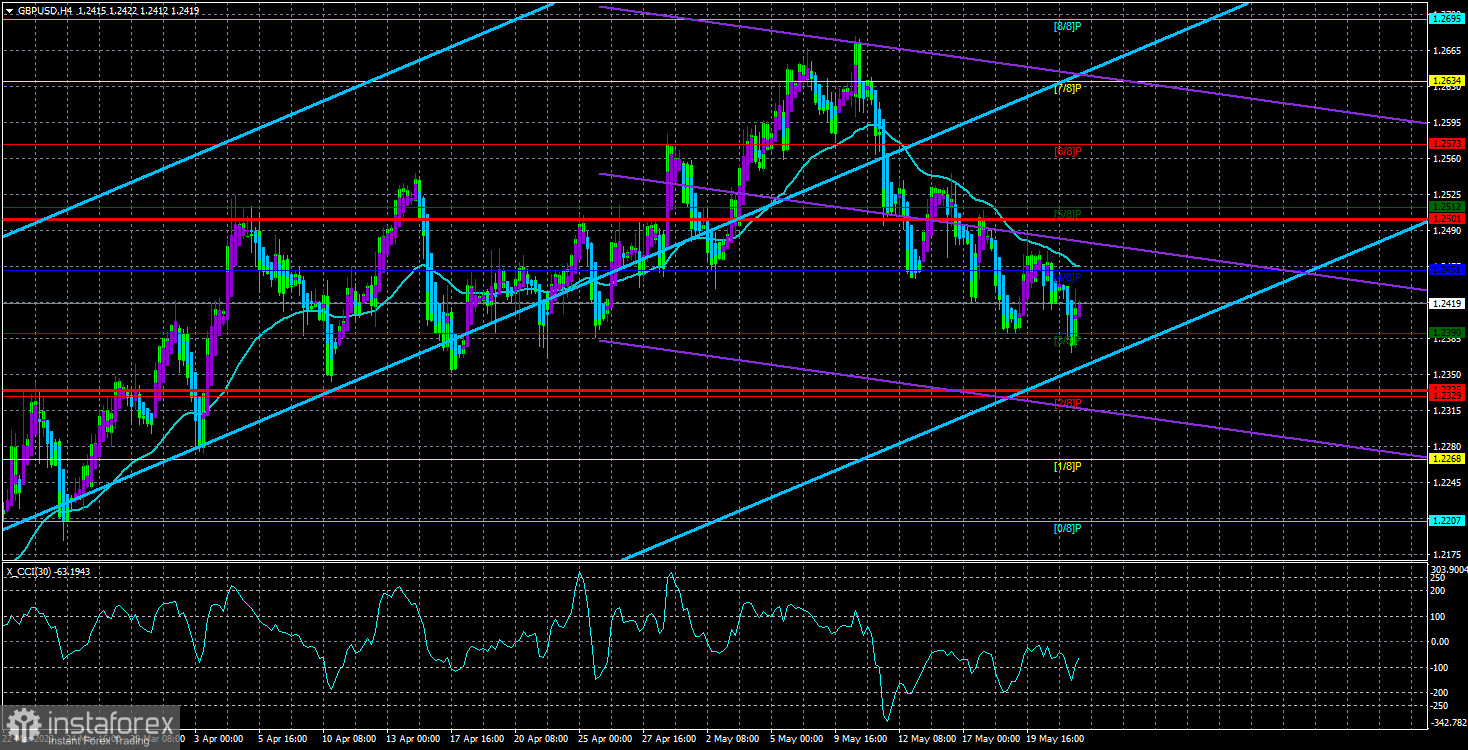
Task: Click 1.2595 on the price axis
Action: tap(1448, 123)
